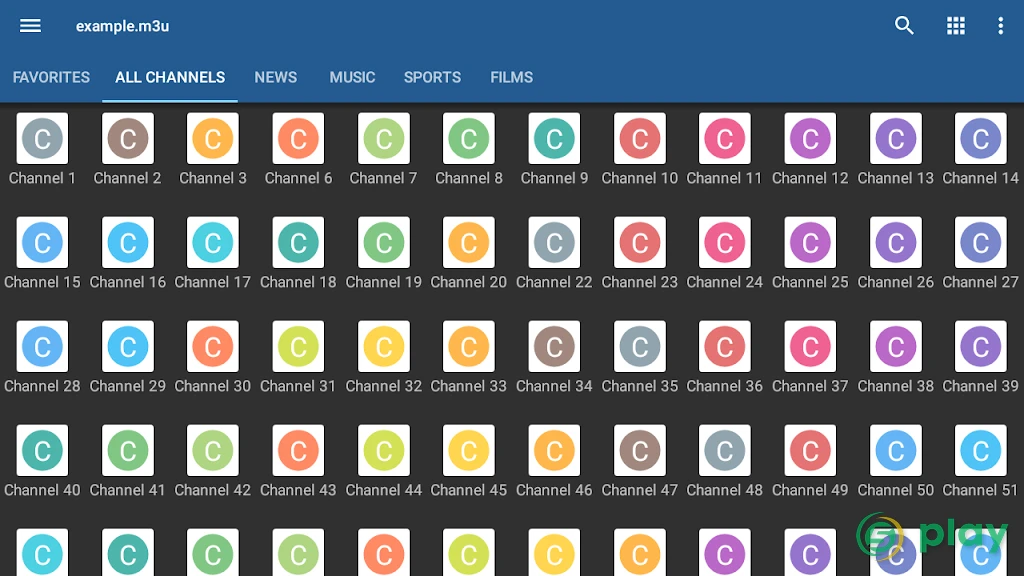1024x576 pixels.
Task: Open the hamburger navigation menu
Action: pos(30,26)
